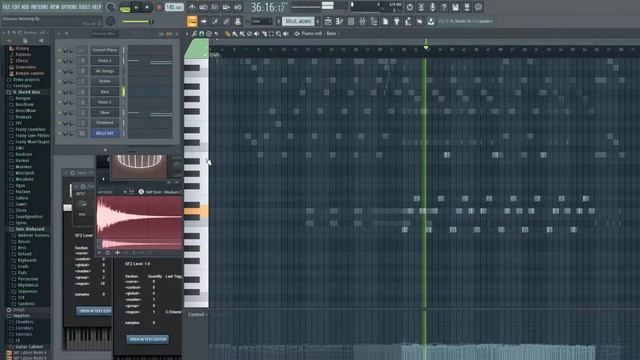The image size is (640, 360).
Task: Toggle the Bass channel select indicator
Action: 123,92
